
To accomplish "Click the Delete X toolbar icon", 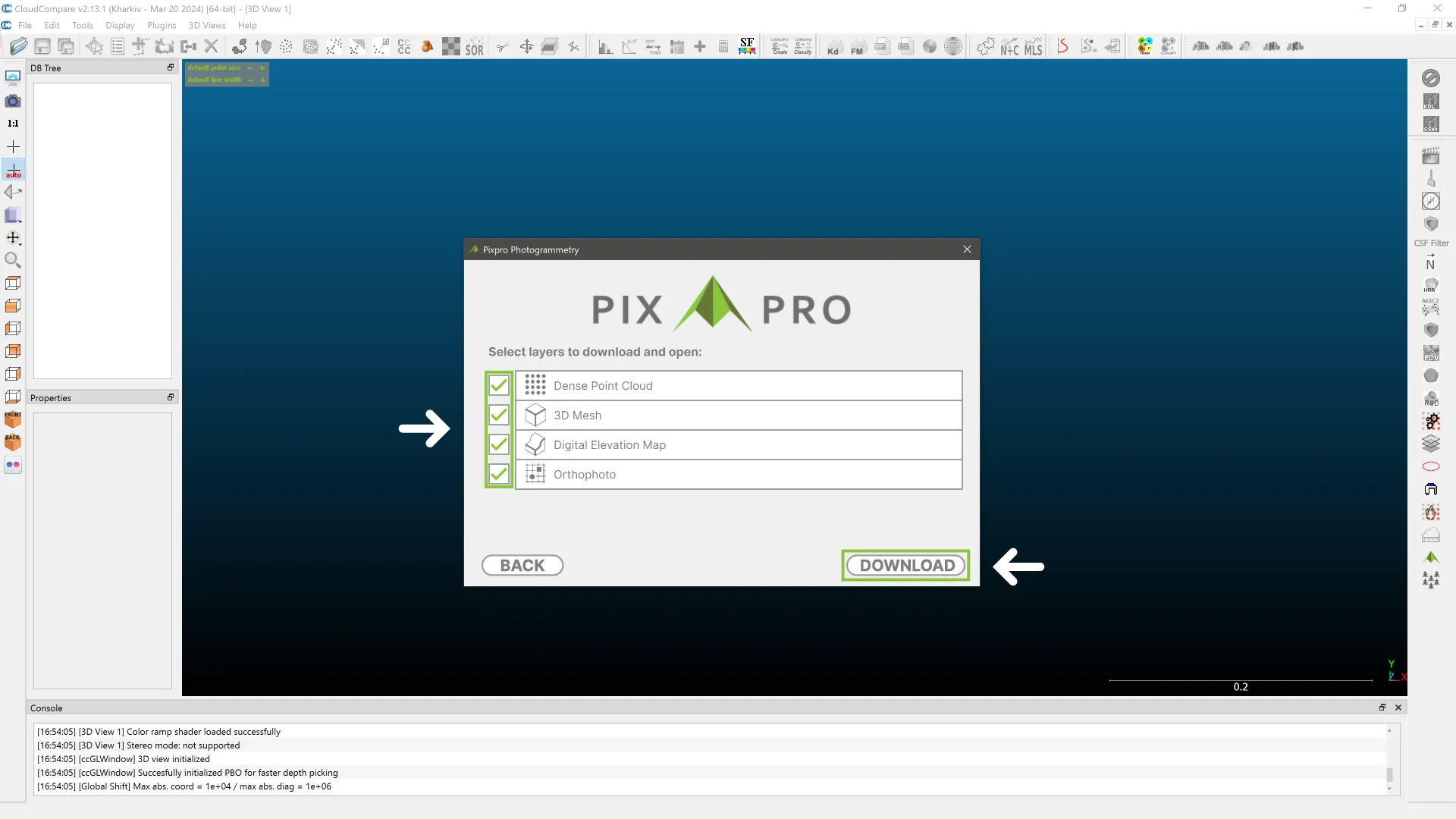I will (x=212, y=46).
